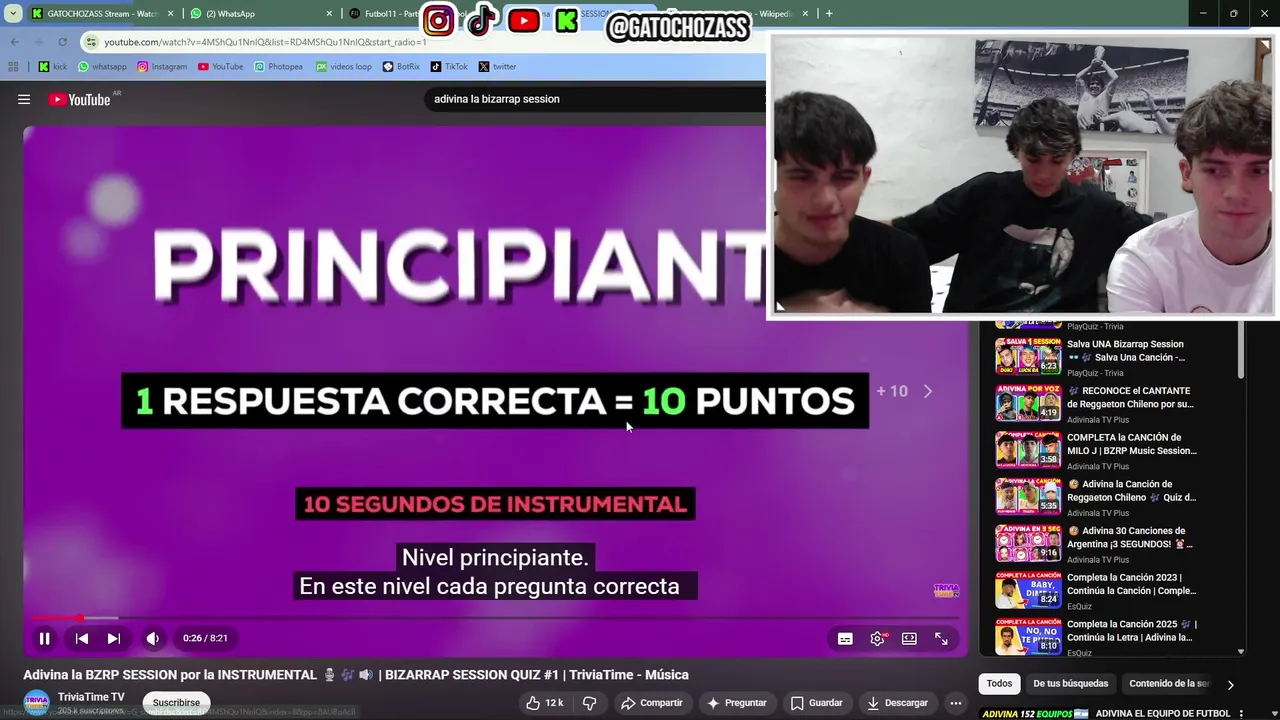1280x720 pixels.
Task: Select the Contenido de la serie chip
Action: (x=1169, y=684)
